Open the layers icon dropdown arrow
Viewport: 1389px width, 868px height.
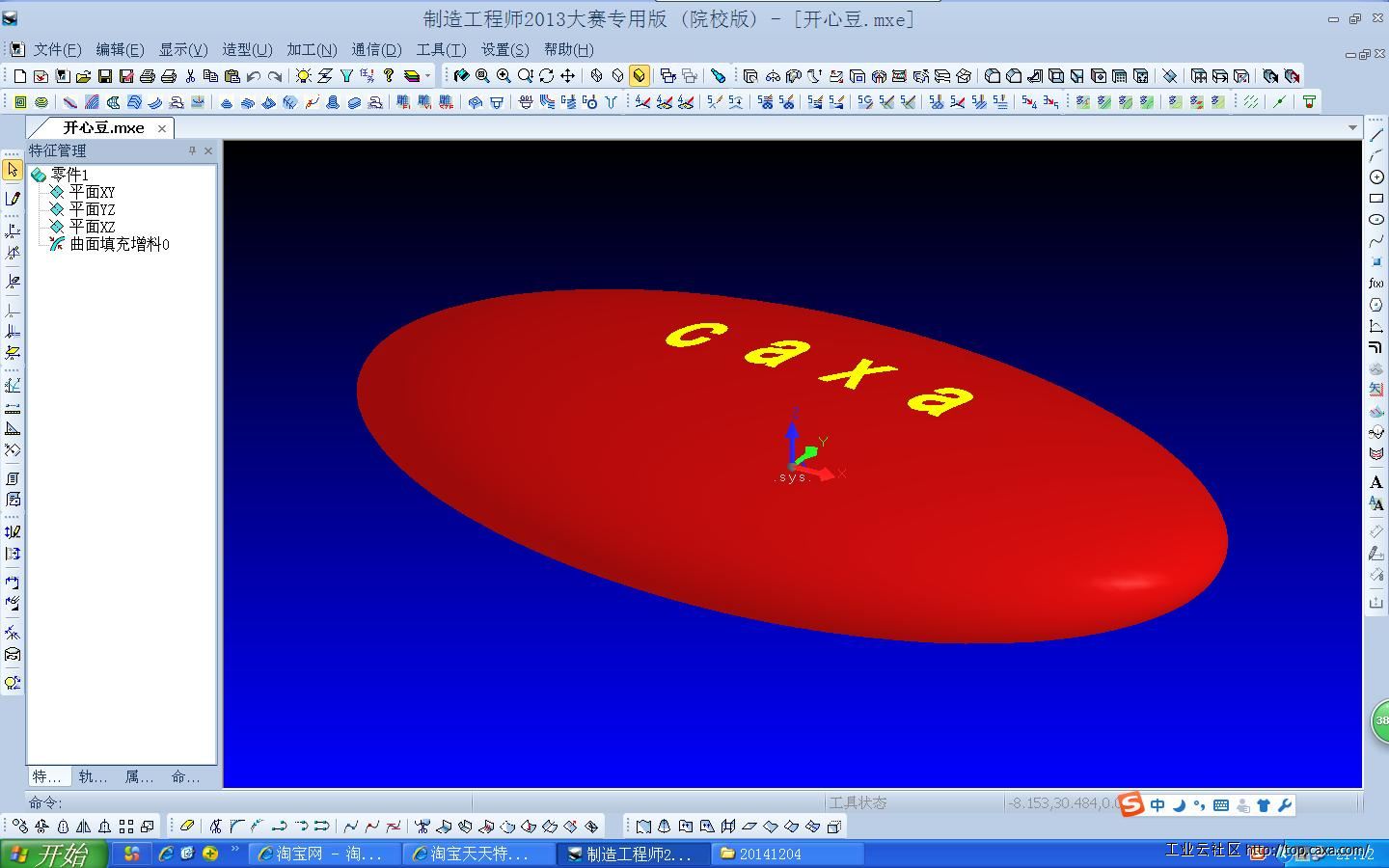427,76
